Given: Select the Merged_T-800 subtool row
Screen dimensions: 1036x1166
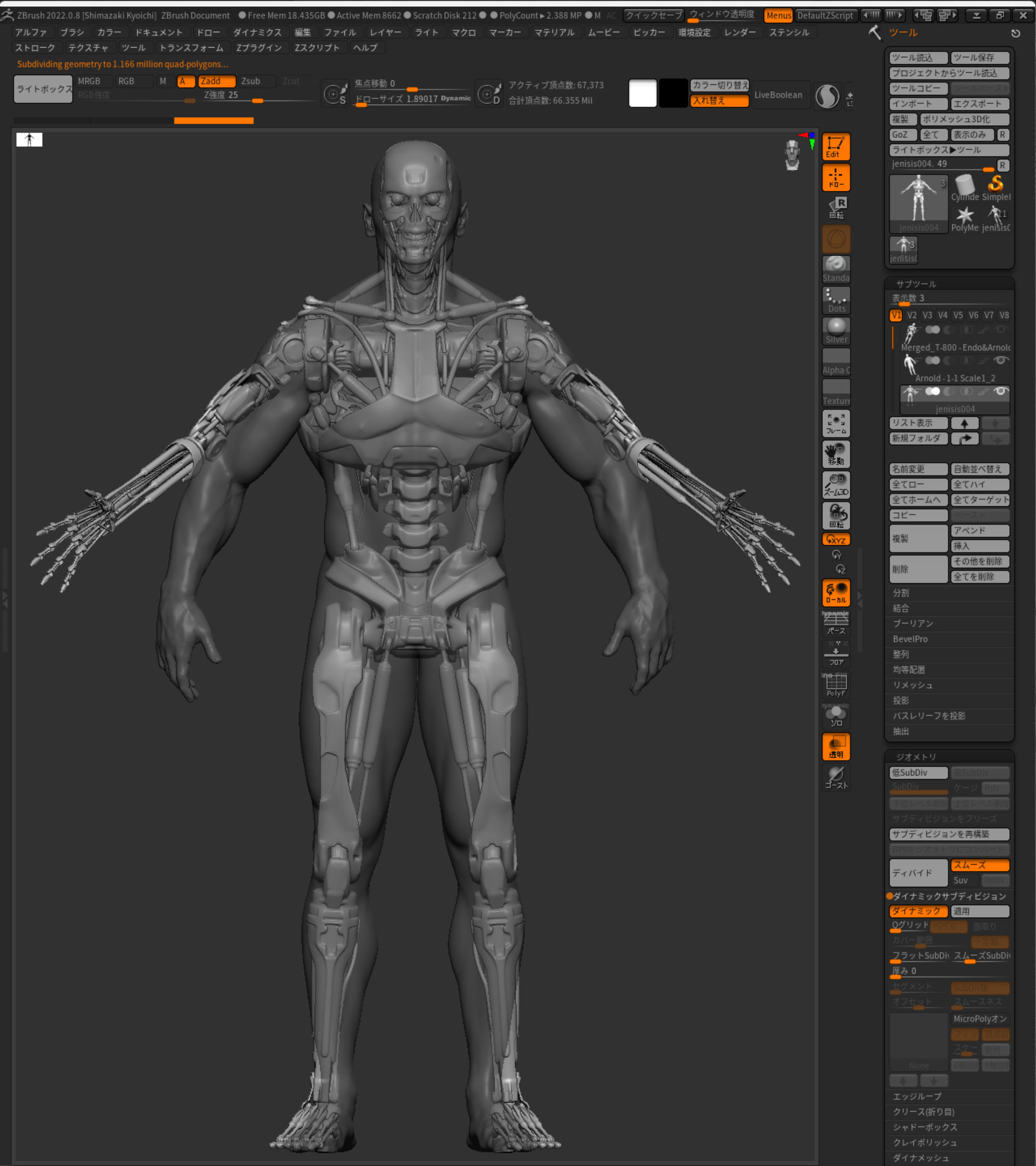Looking at the screenshot, I should (x=955, y=338).
